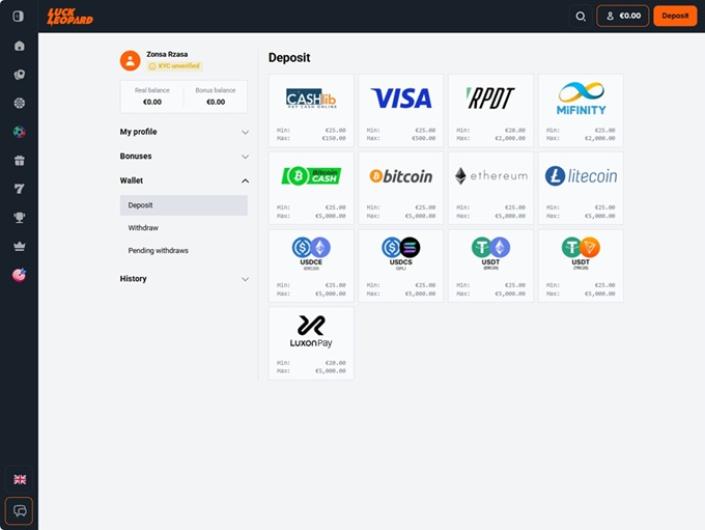Choose VISA deposit method

(x=401, y=111)
